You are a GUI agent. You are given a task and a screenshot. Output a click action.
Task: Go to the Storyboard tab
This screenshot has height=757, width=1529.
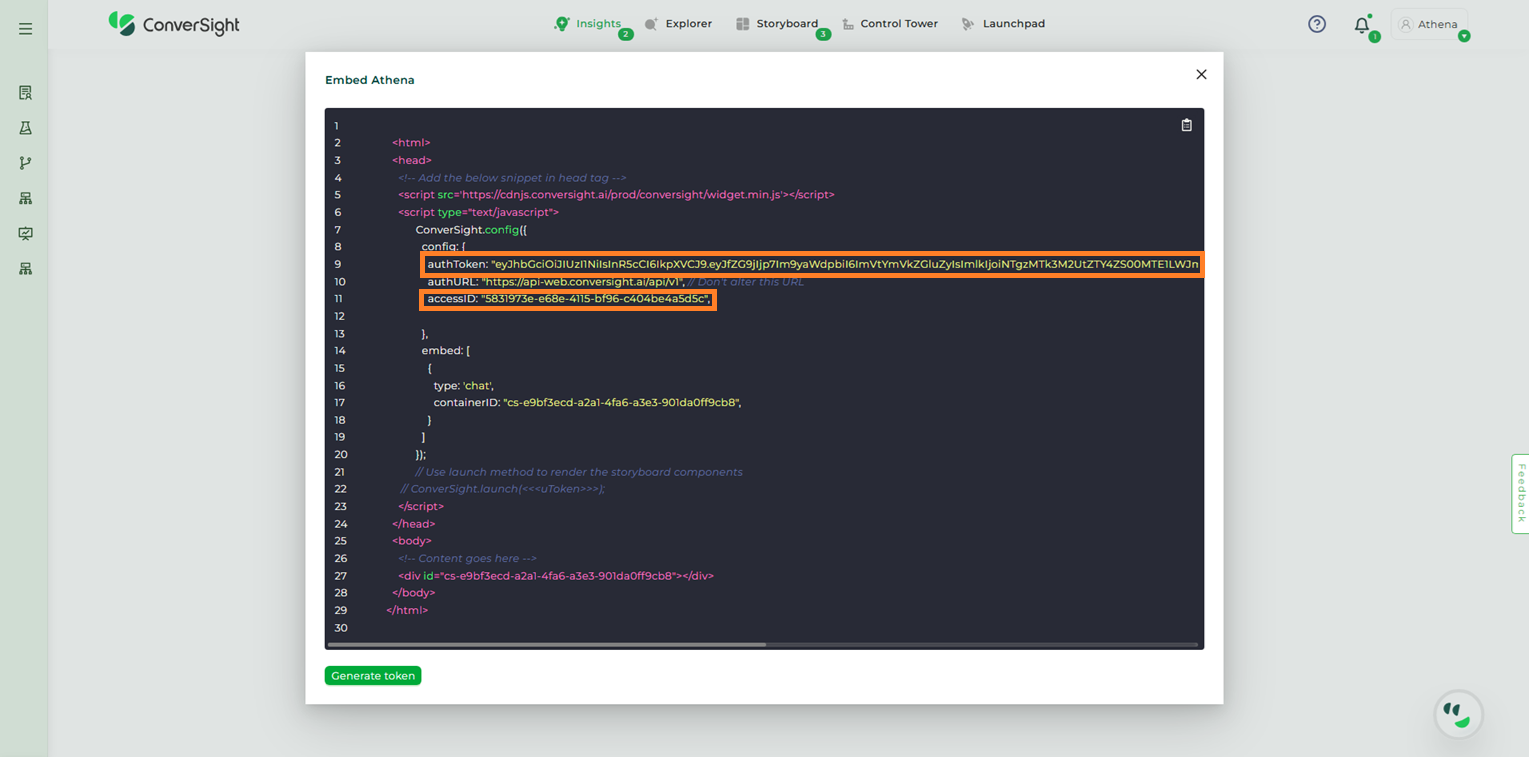click(777, 24)
